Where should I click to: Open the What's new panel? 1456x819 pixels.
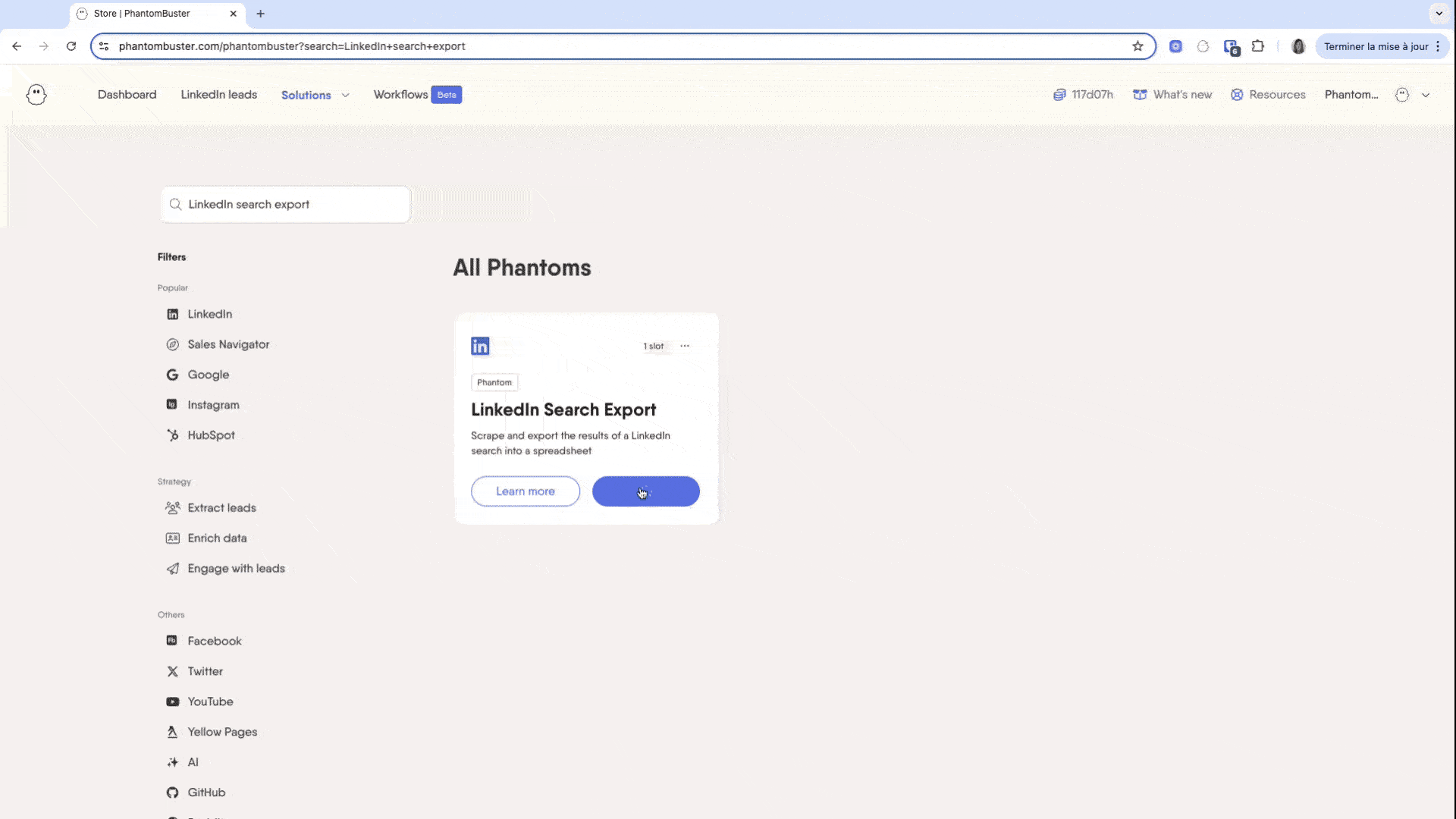1172,95
